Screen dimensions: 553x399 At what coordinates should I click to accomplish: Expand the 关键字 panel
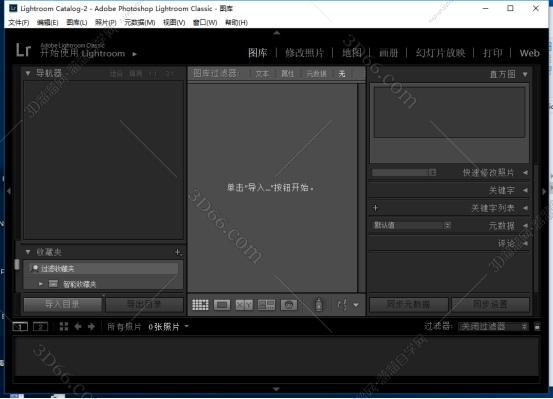525,190
